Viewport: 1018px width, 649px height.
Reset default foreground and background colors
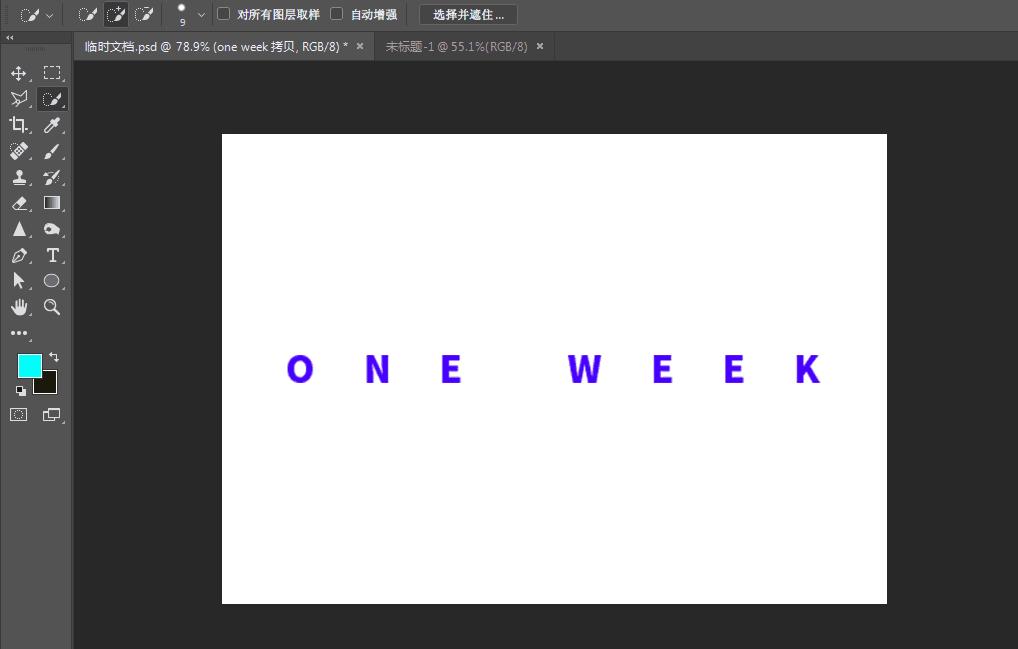21,391
